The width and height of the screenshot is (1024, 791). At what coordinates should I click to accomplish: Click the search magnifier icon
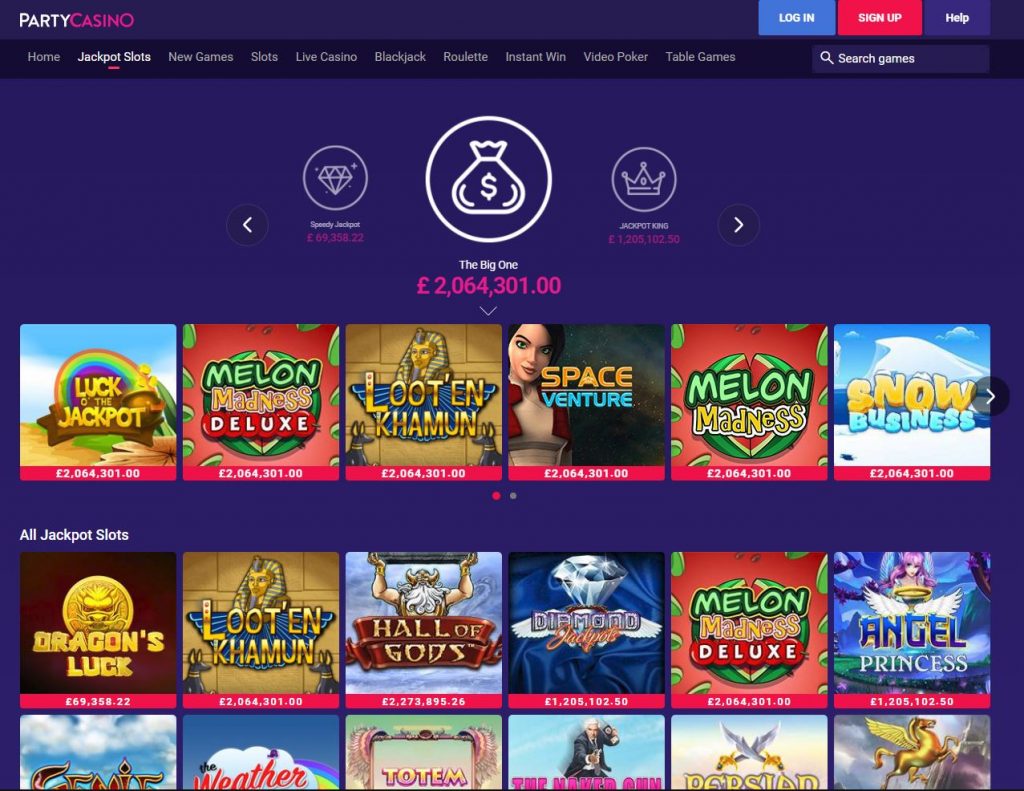tap(826, 58)
